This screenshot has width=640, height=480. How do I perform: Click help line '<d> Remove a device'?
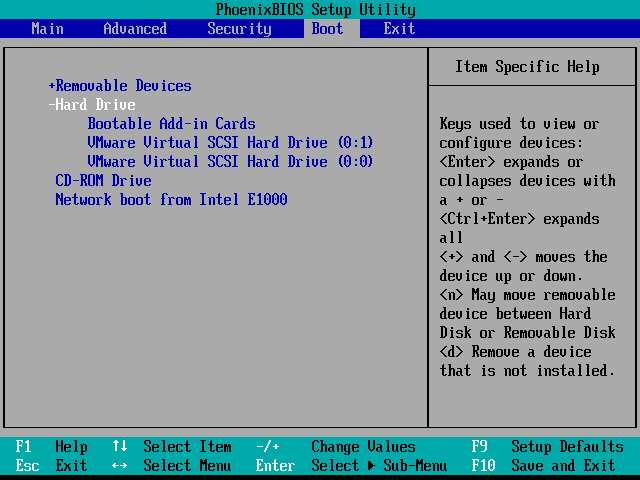pyautogui.click(x=515, y=352)
